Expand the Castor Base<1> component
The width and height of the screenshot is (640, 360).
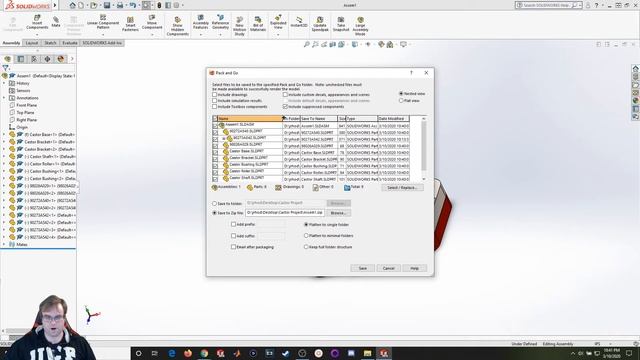[4, 134]
